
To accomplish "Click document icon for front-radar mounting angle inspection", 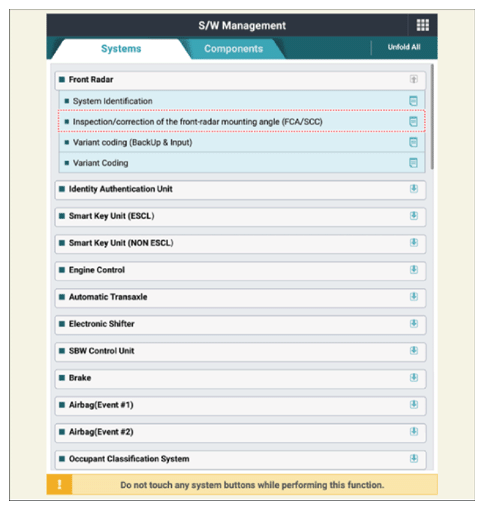I will pos(413,121).
